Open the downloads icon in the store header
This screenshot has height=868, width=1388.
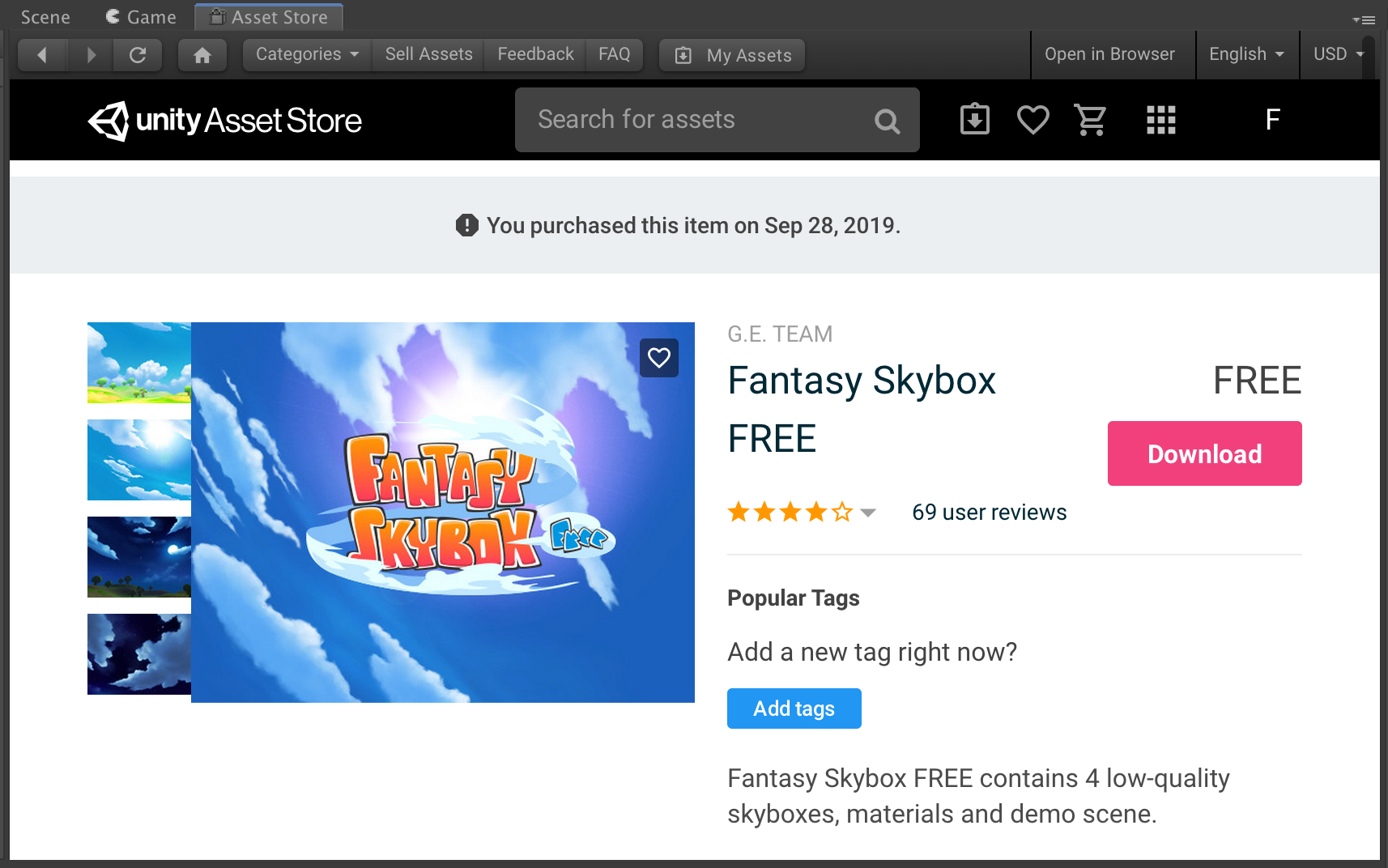[x=974, y=120]
